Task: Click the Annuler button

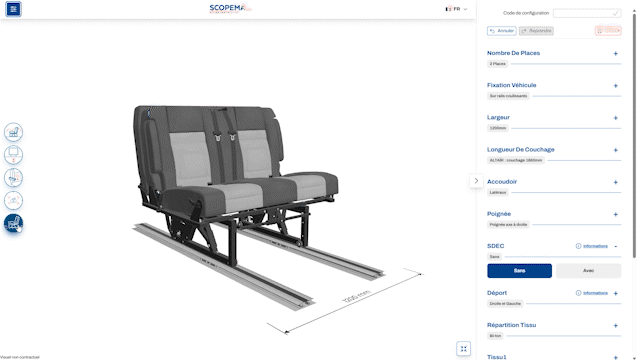Action: point(502,31)
